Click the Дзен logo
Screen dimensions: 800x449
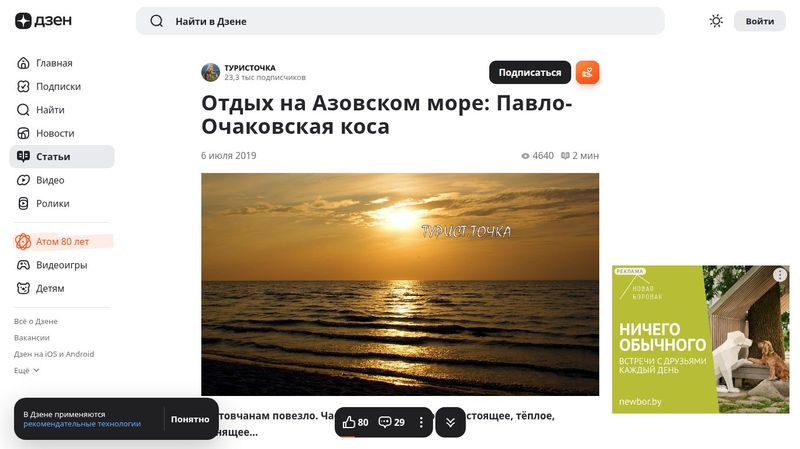click(x=43, y=21)
